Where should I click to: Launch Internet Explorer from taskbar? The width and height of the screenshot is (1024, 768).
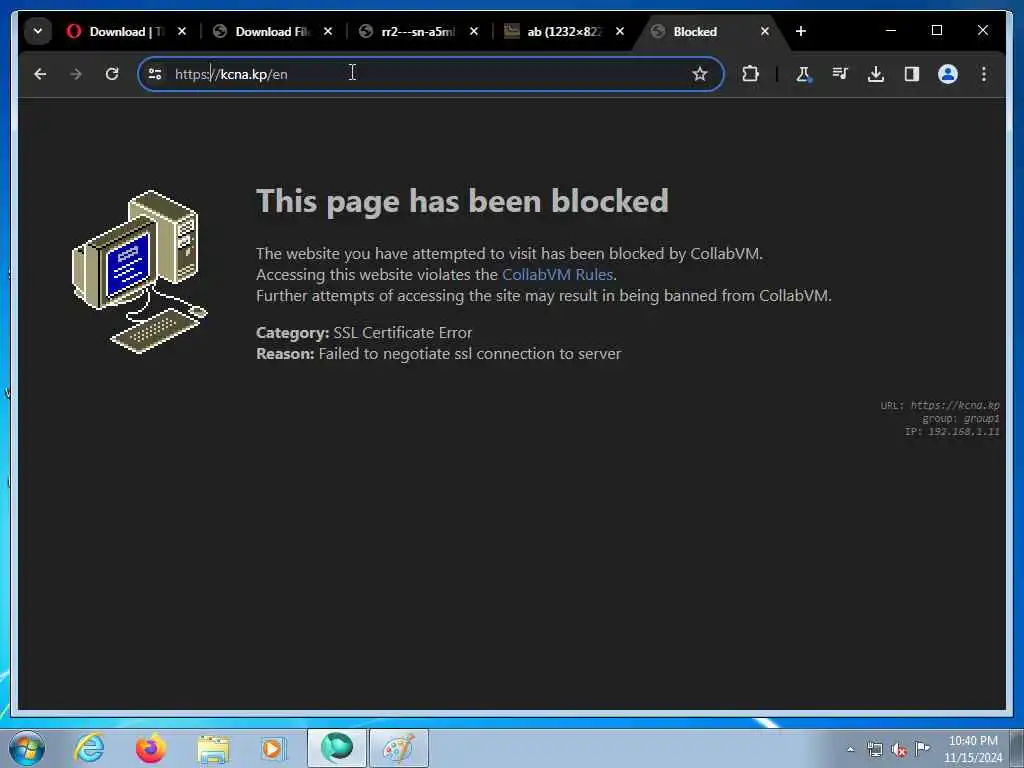89,748
